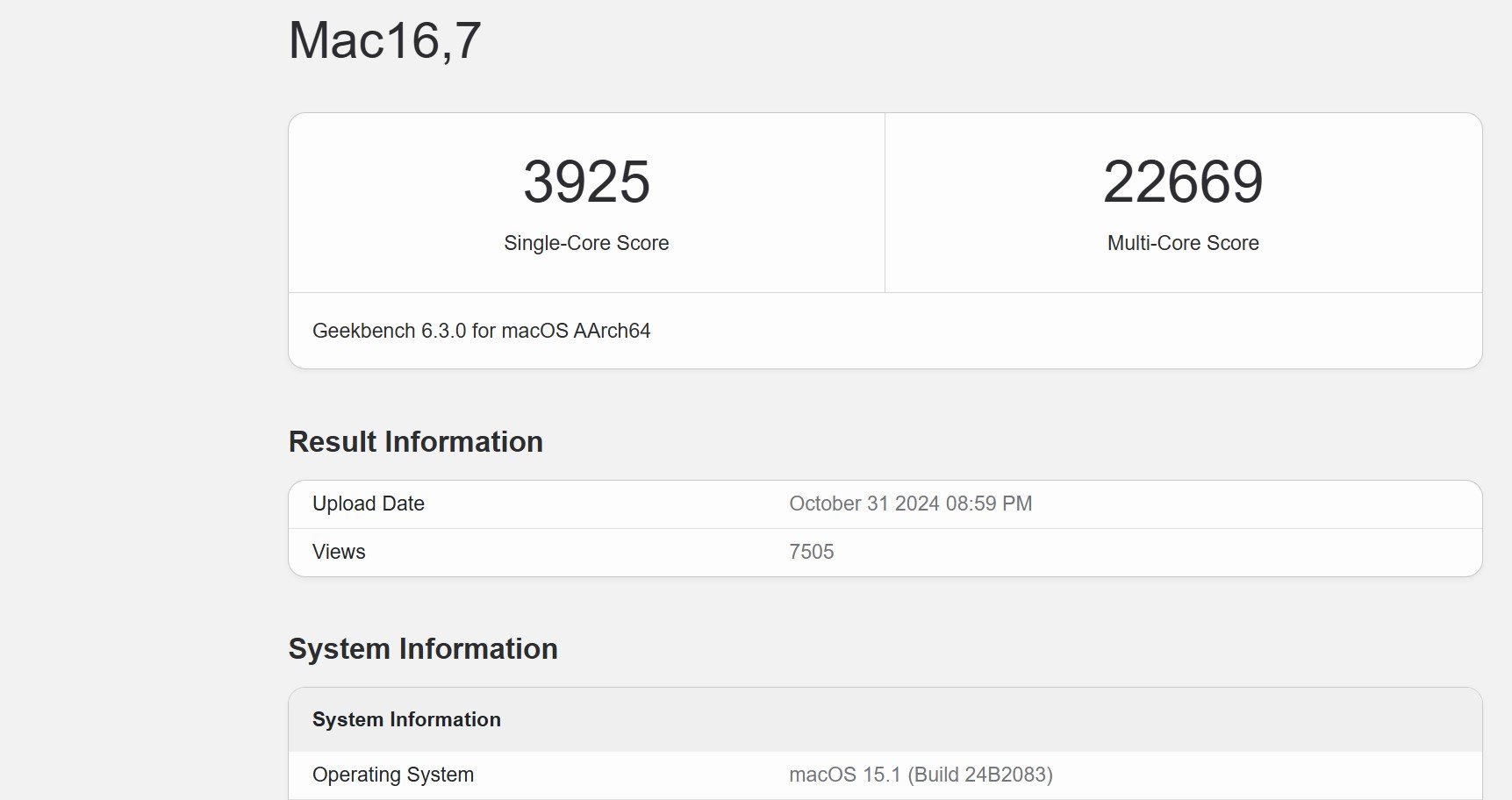The height and width of the screenshot is (800, 1512).
Task: Click the System Information section heading
Action: pyautogui.click(x=424, y=648)
